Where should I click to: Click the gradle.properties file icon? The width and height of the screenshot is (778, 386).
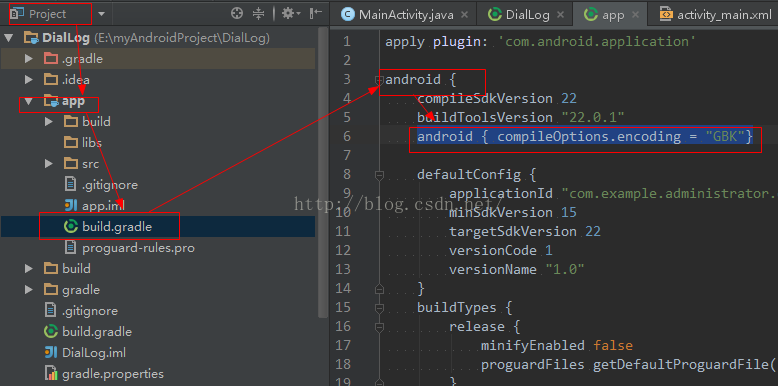51,373
